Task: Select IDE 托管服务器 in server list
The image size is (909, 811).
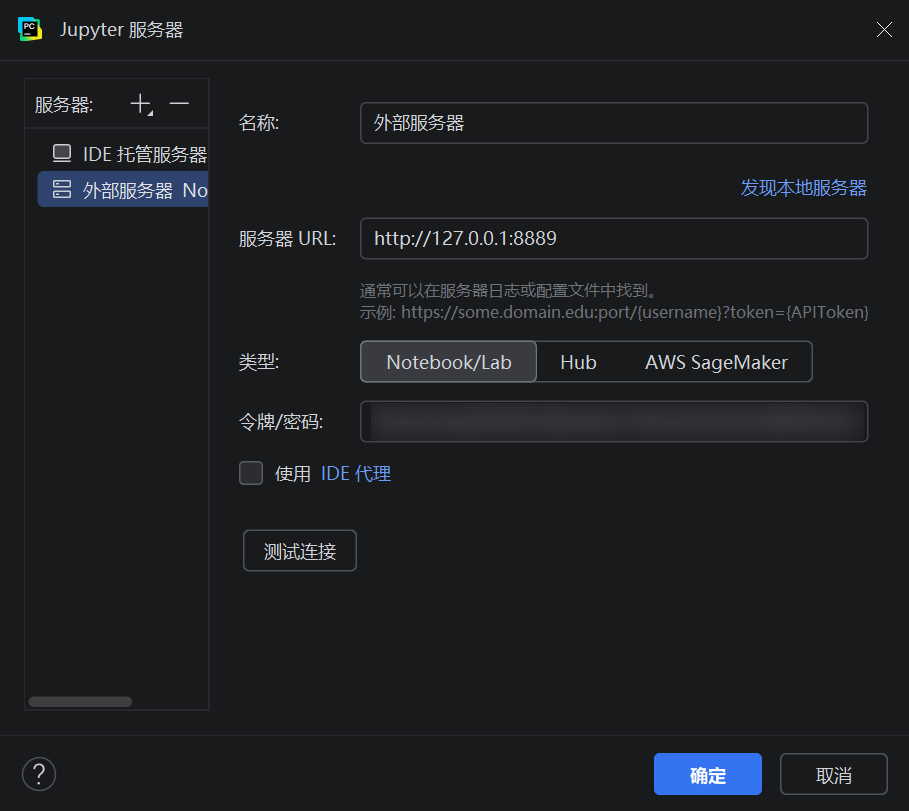Action: pyautogui.click(x=123, y=154)
